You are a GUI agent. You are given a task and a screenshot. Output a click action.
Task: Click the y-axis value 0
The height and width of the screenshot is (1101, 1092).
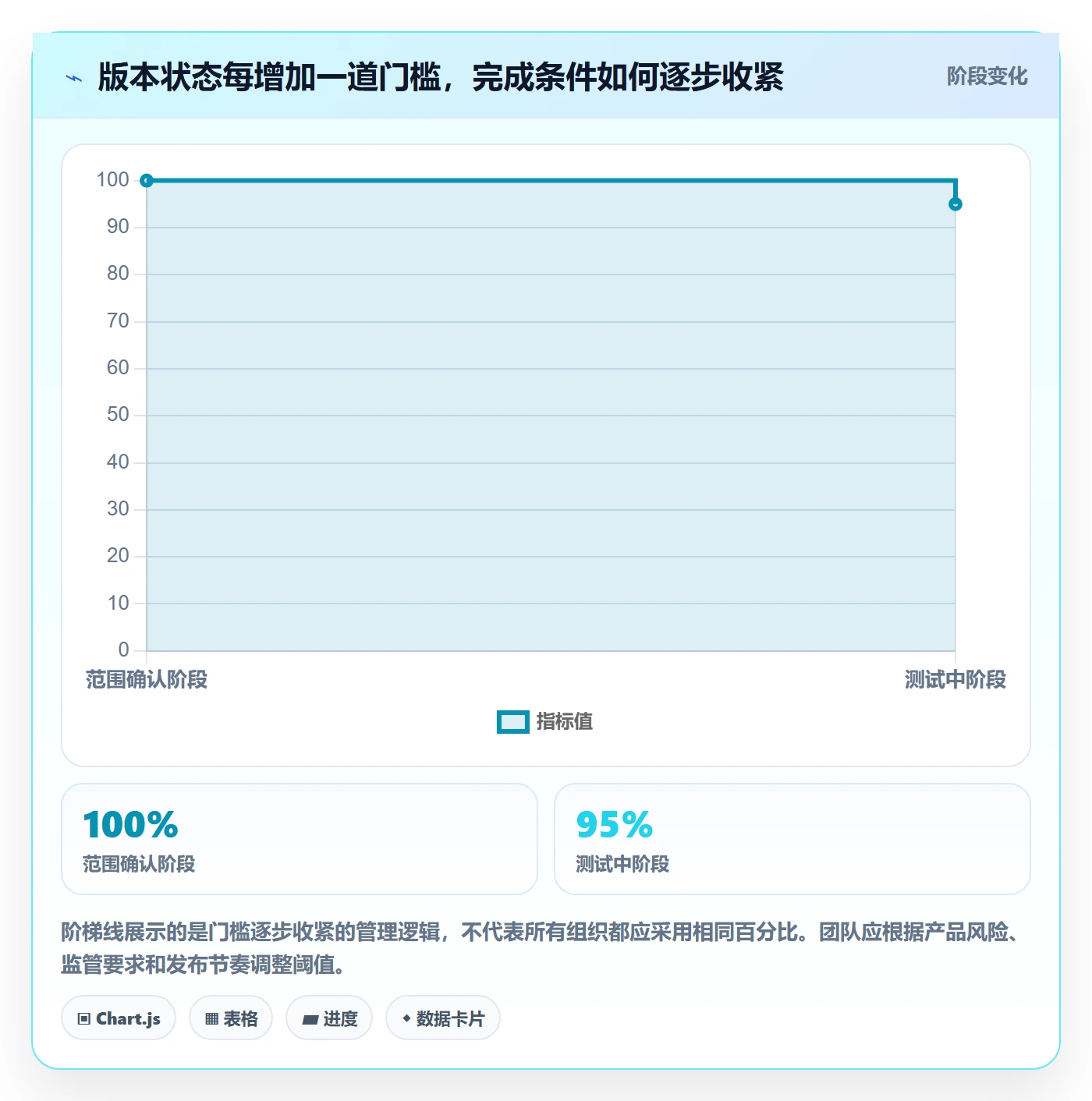[x=123, y=650]
